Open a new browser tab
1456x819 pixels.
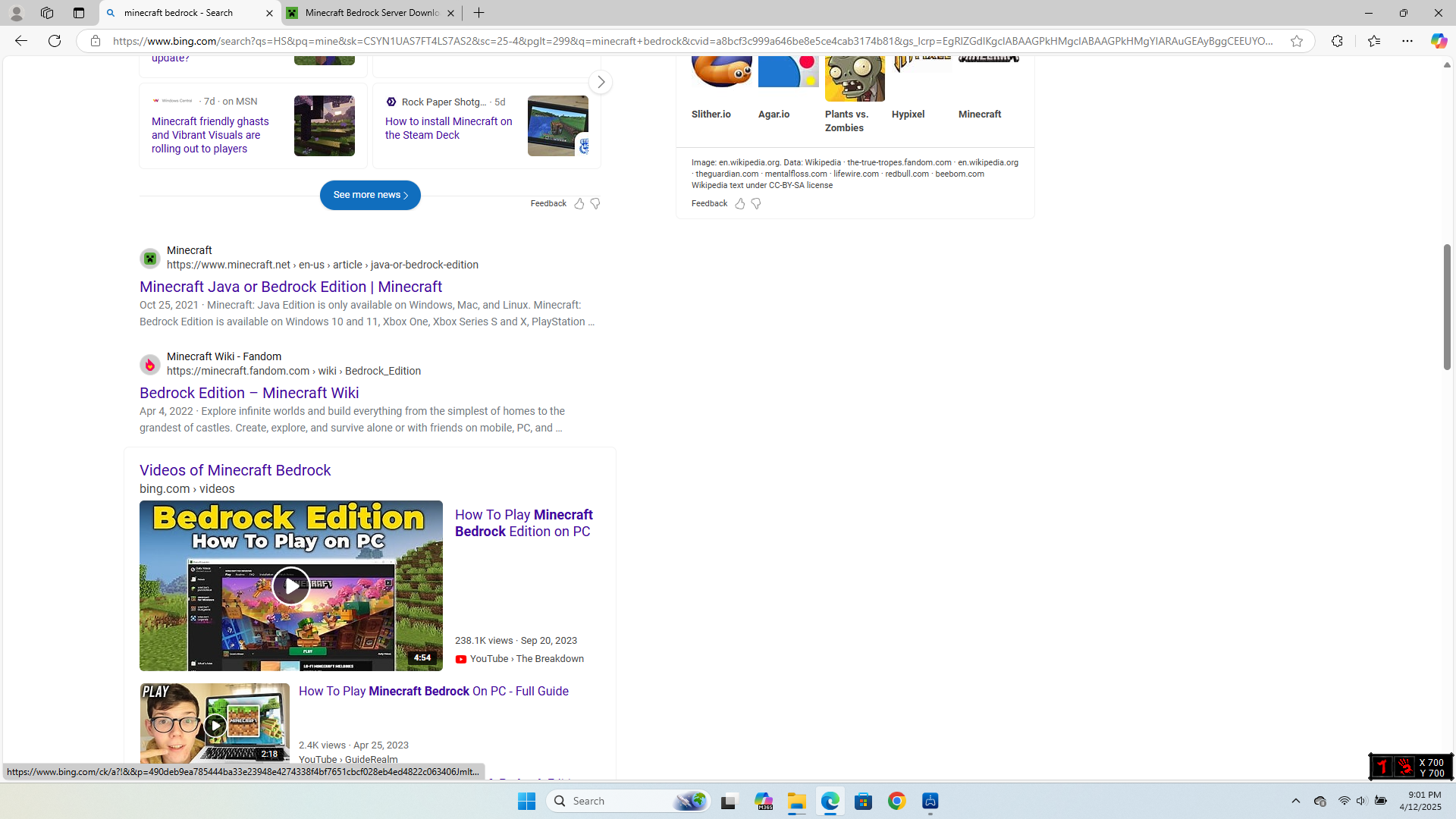click(x=479, y=13)
